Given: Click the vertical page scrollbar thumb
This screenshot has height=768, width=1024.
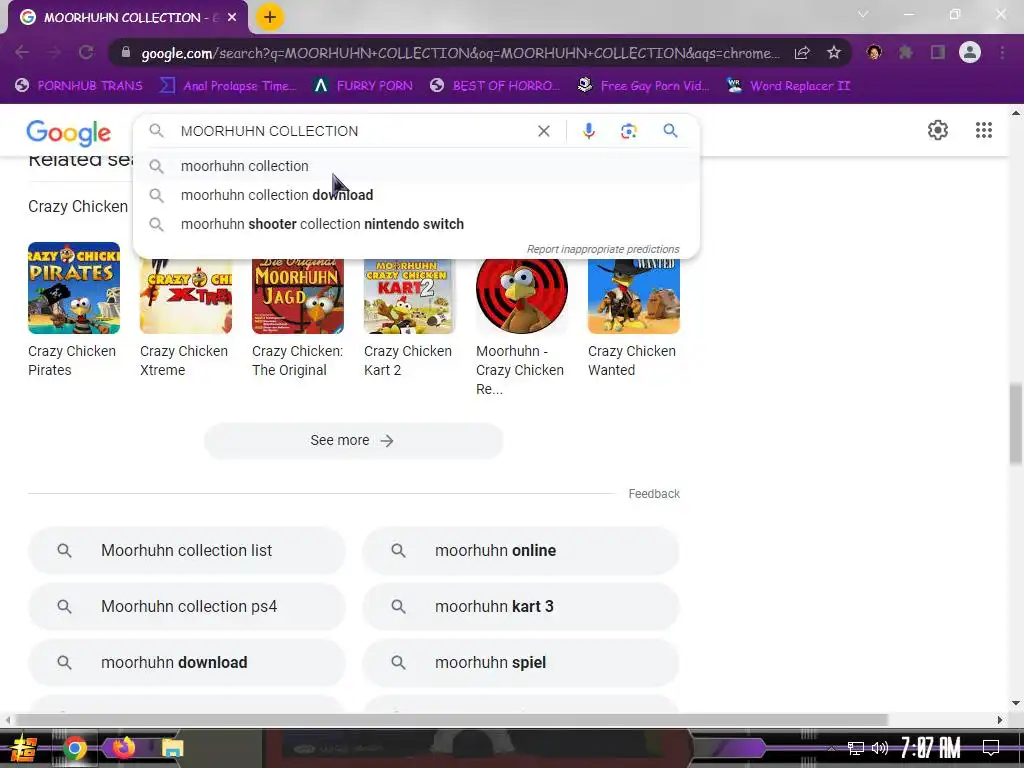Looking at the screenshot, I should pos(1016,424).
